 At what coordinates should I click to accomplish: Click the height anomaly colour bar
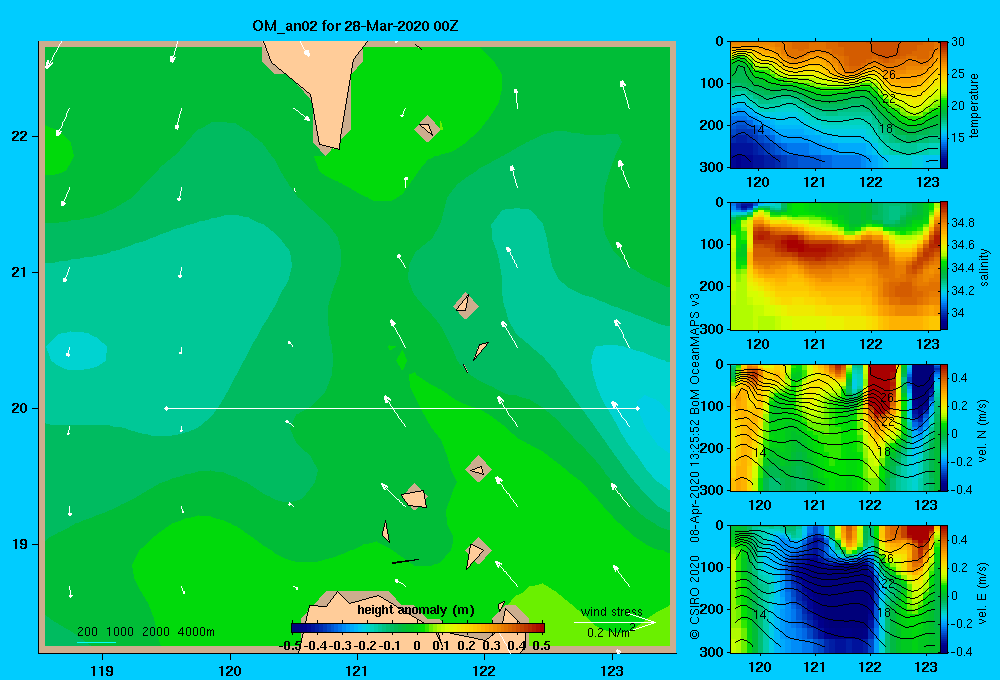pyautogui.click(x=418, y=628)
